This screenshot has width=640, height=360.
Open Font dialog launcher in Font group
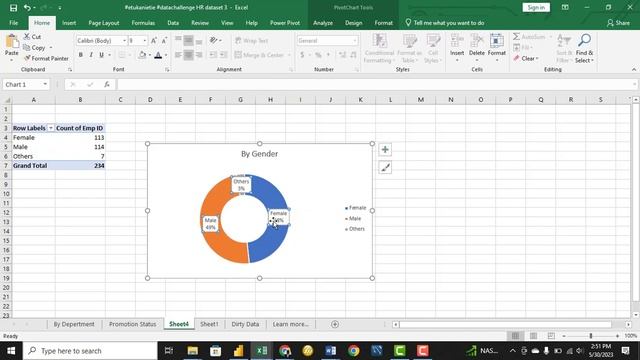pyautogui.click(x=167, y=70)
